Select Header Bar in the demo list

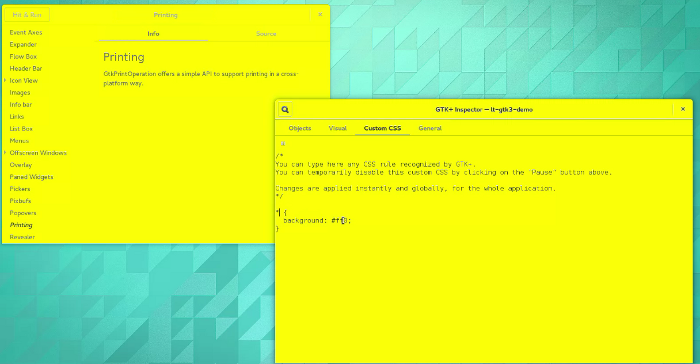click(26, 69)
